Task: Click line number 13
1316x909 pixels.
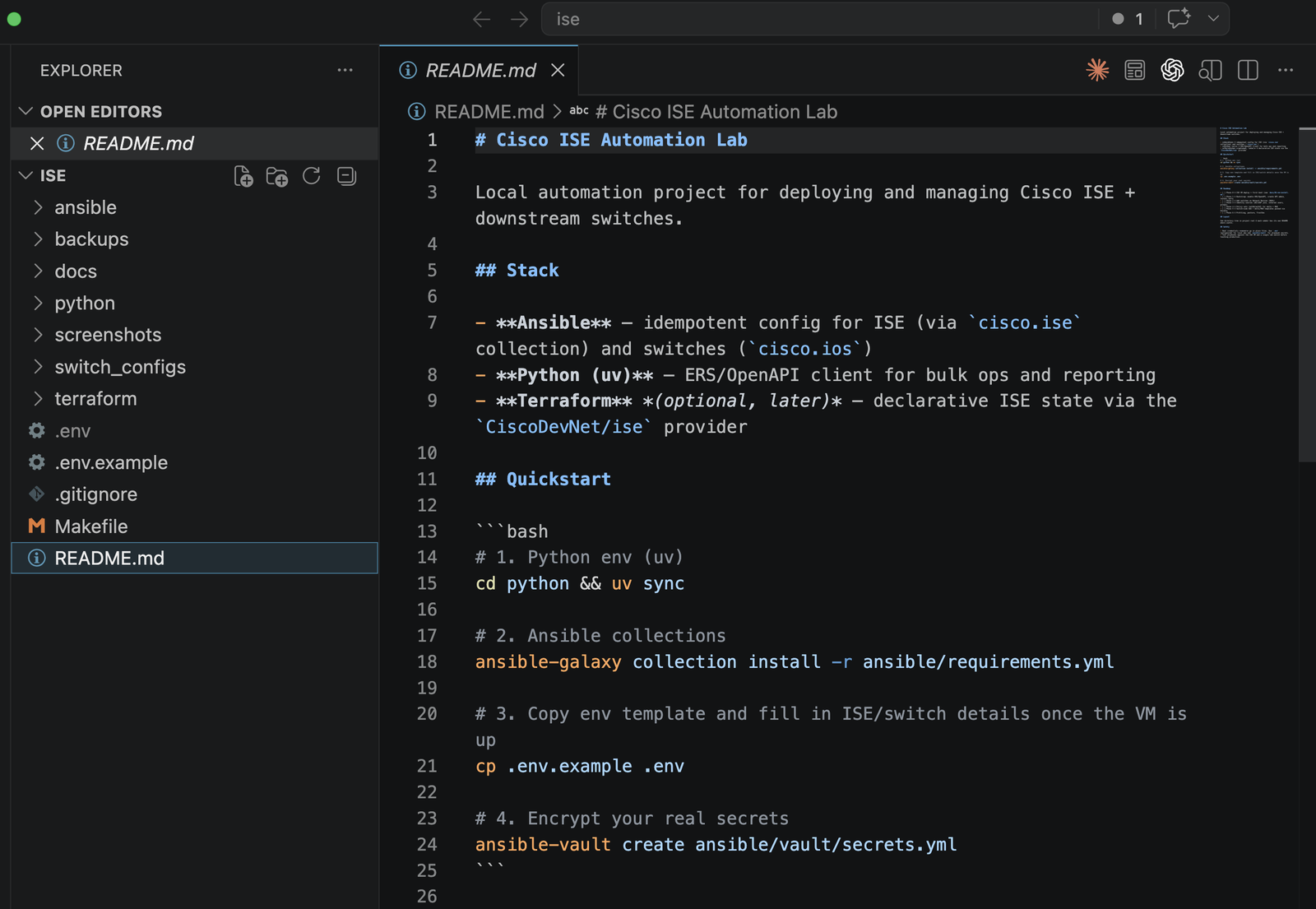Action: click(x=427, y=531)
